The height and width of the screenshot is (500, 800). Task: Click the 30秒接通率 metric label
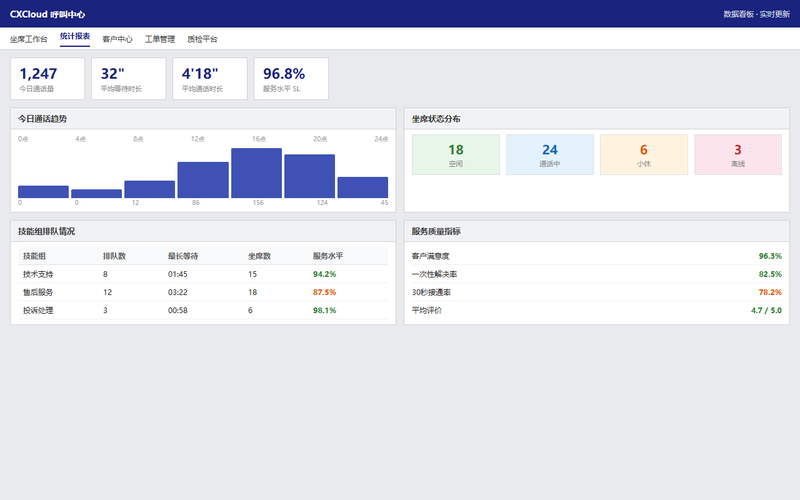pos(431,292)
